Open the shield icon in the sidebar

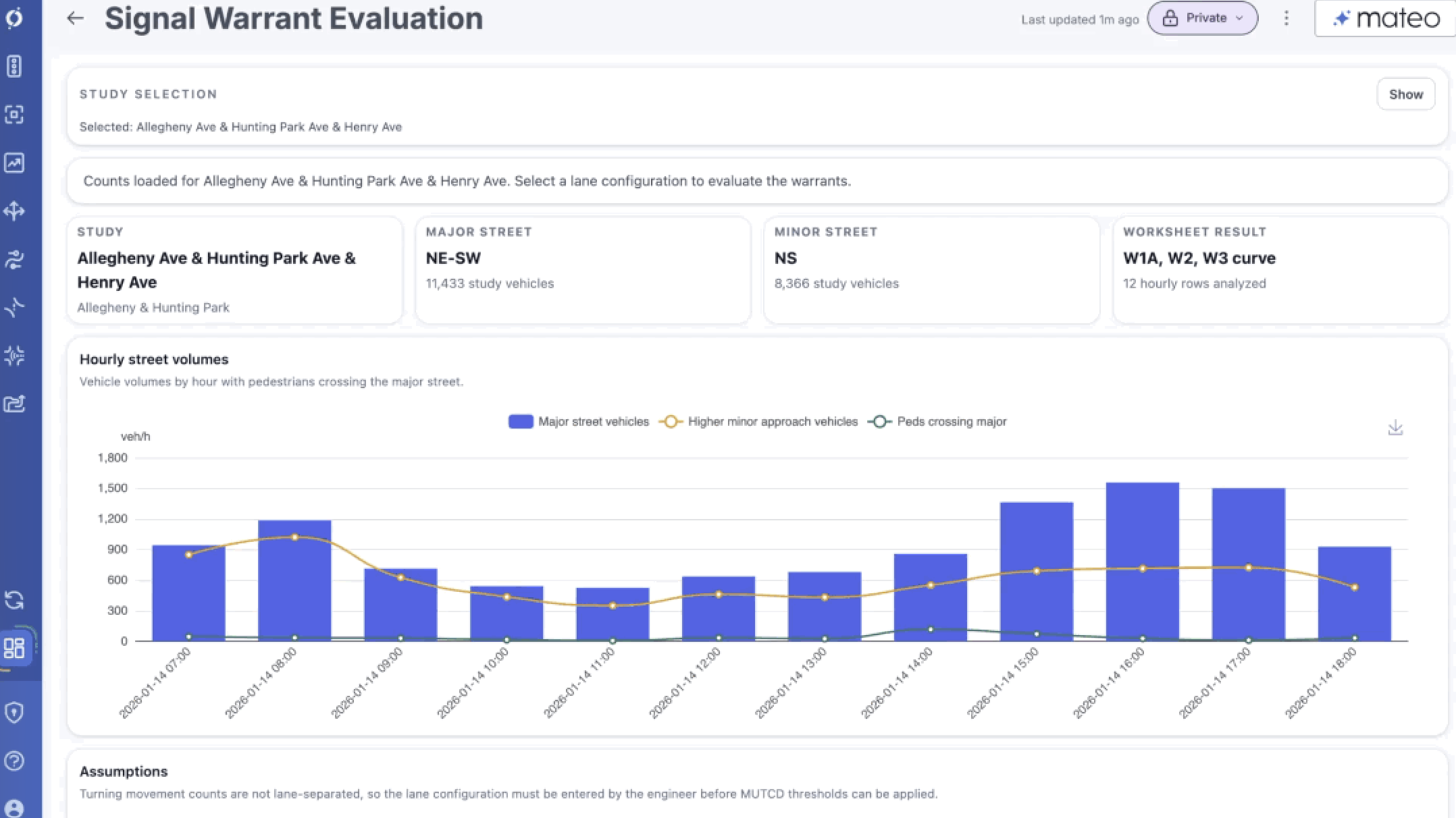coord(14,712)
